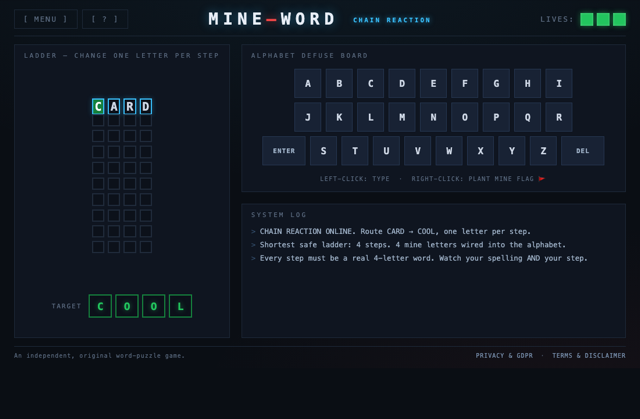Delete a letter with DEL key
This screenshot has height=419, width=640.
(583, 151)
